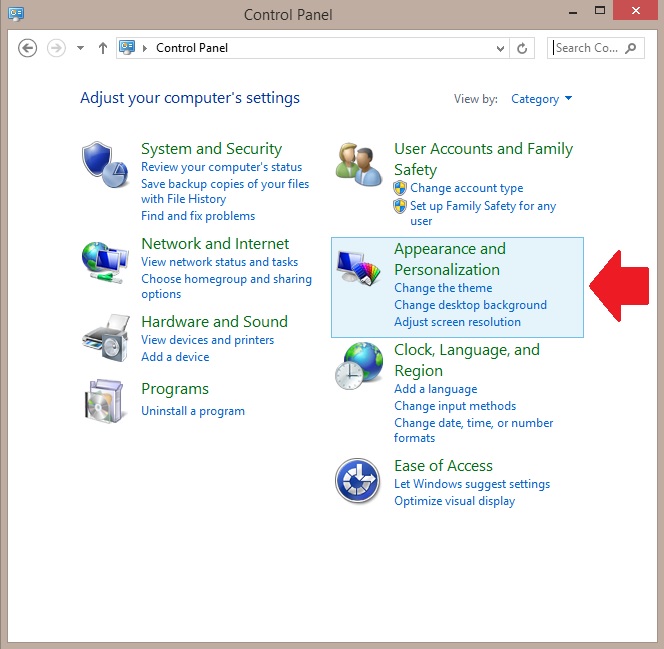Open the Ease of Access heading
664x649 pixels.
[x=443, y=466]
